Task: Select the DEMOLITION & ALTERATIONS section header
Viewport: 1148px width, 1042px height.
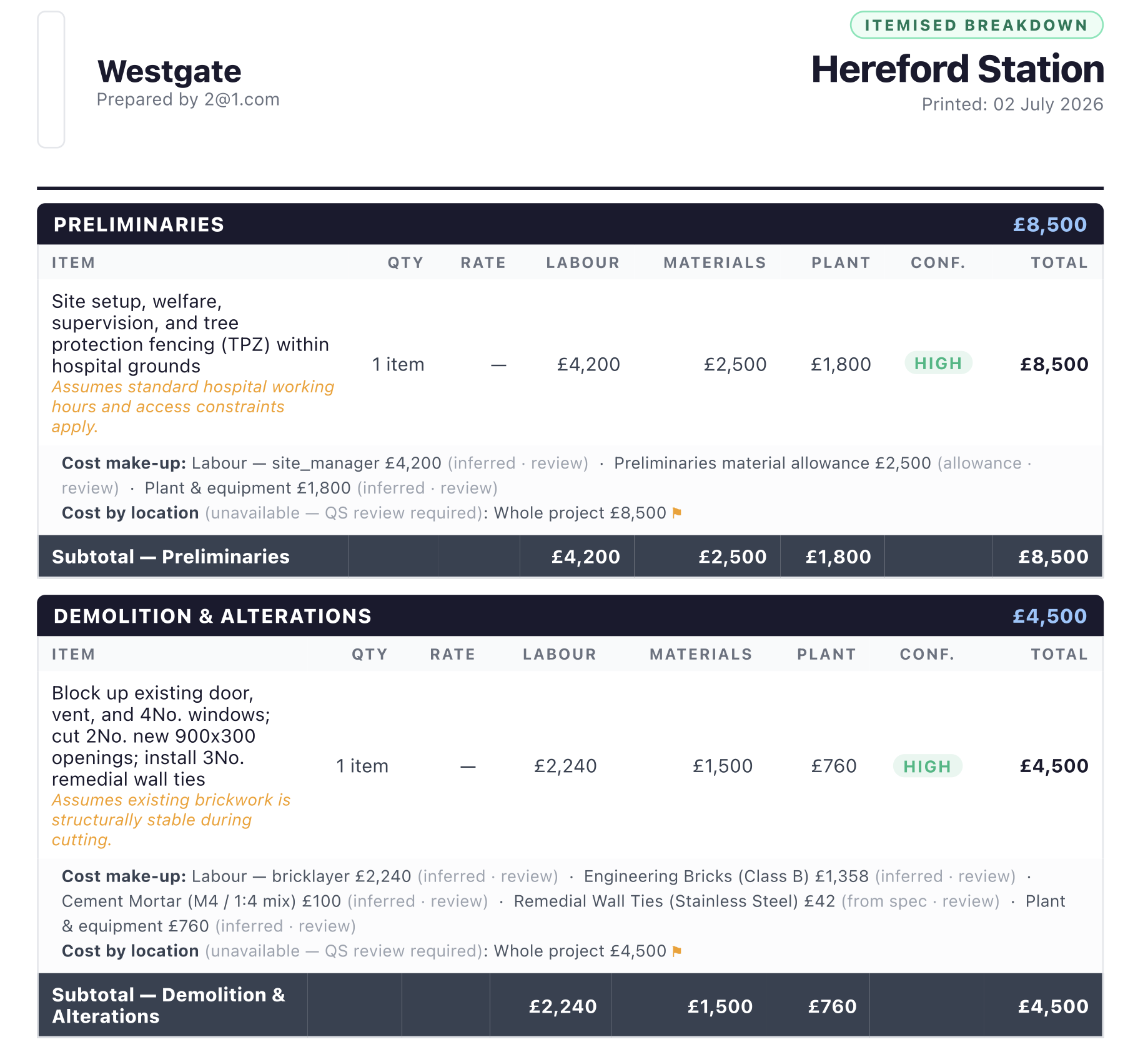Action: coord(570,616)
